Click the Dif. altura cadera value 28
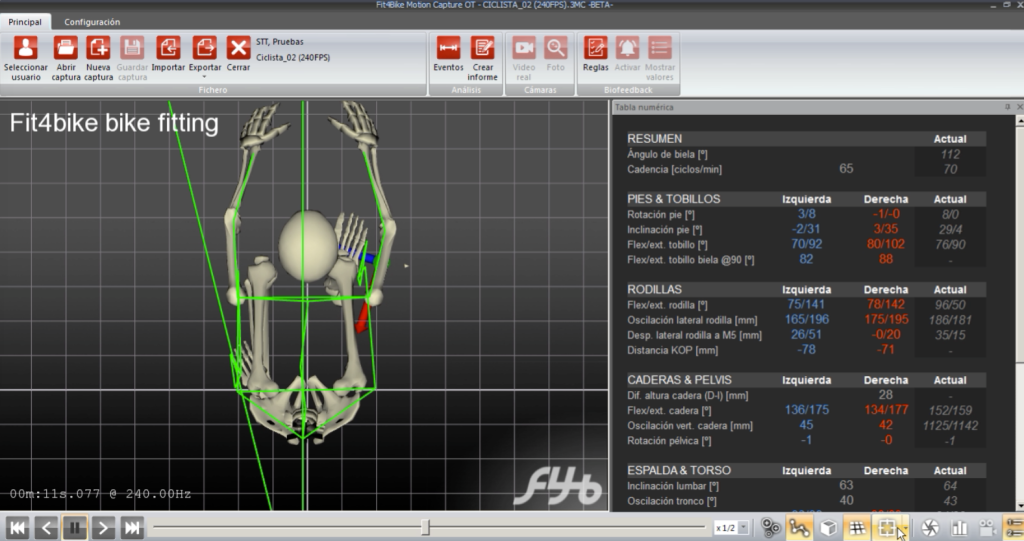 click(x=886, y=394)
